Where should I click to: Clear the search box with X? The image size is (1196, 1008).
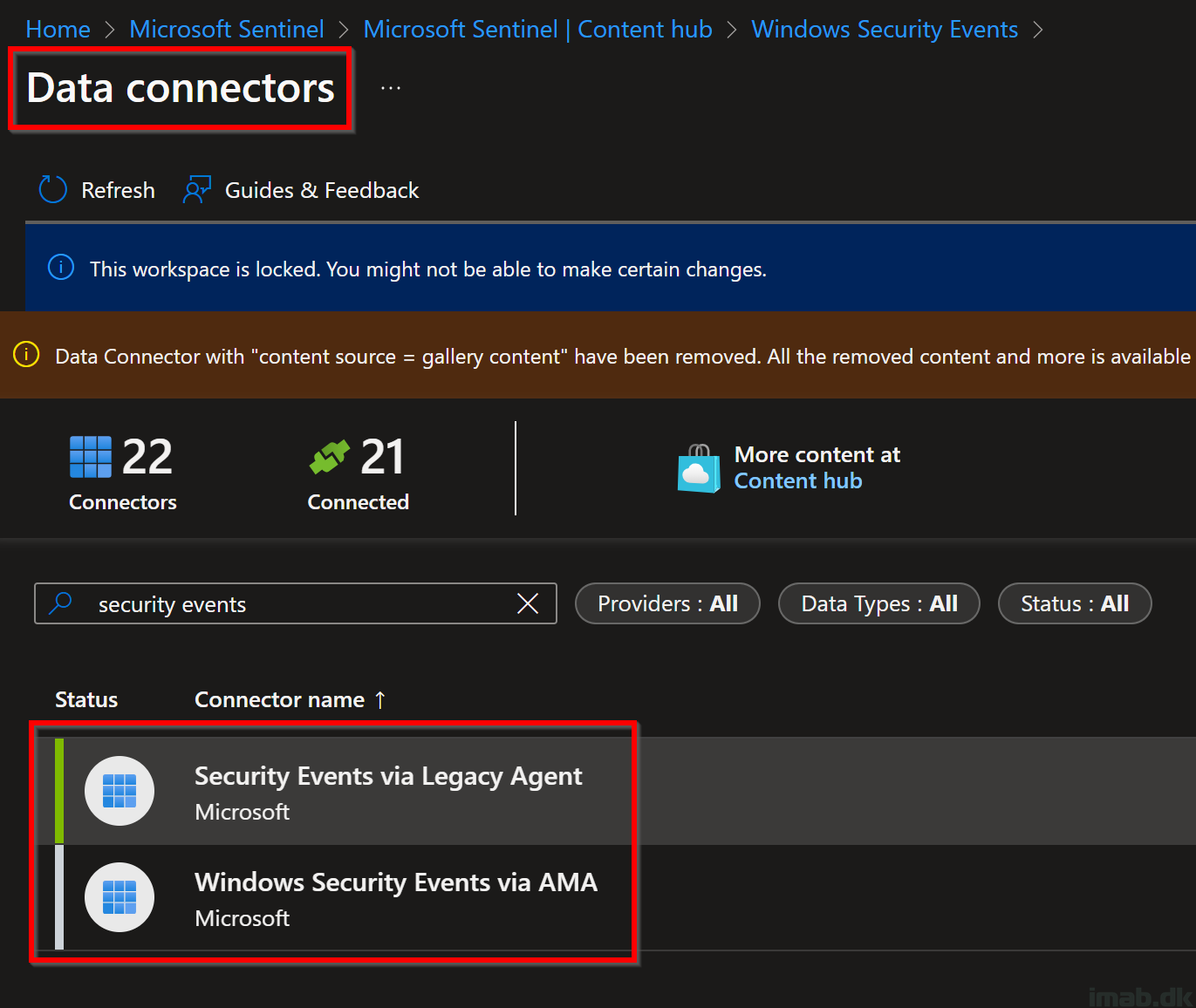tap(528, 603)
